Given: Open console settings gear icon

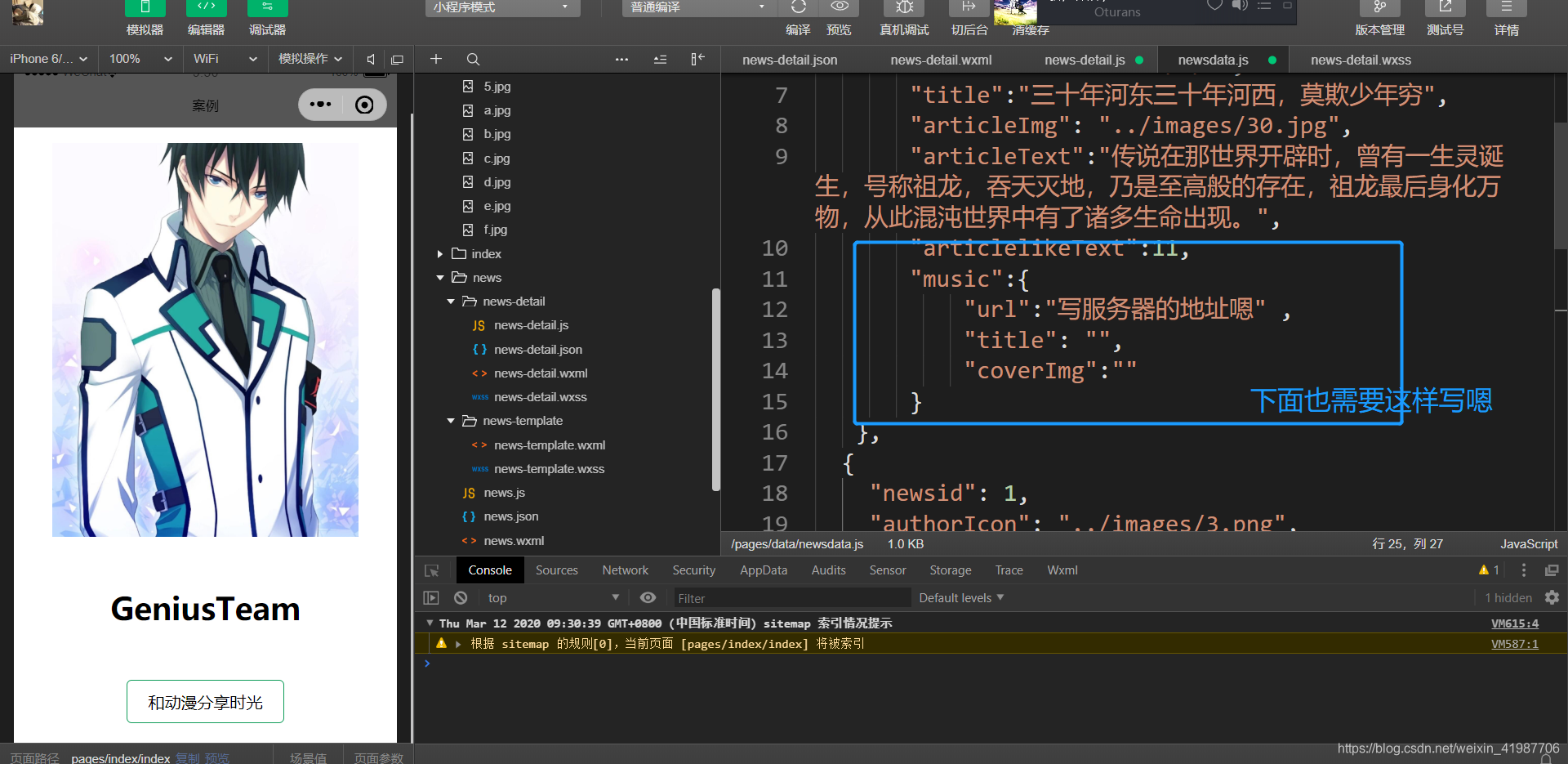Looking at the screenshot, I should [x=1552, y=597].
